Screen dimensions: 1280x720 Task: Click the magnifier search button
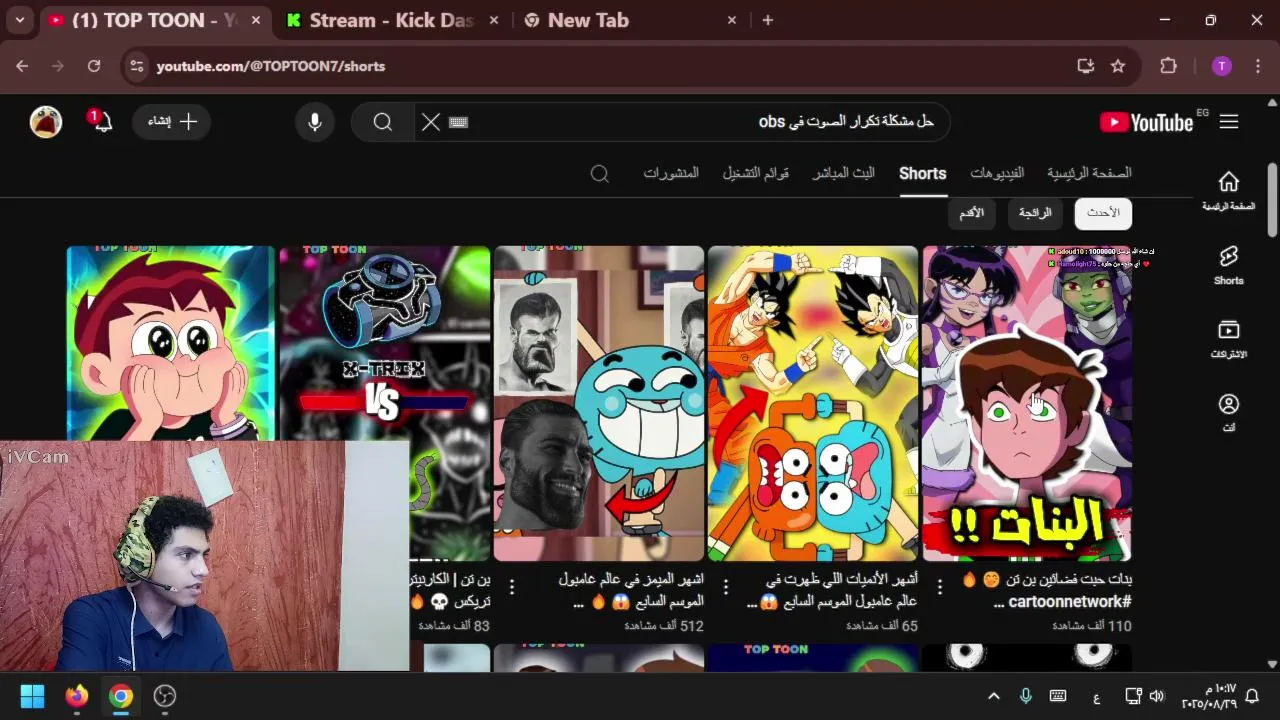pyautogui.click(x=383, y=122)
